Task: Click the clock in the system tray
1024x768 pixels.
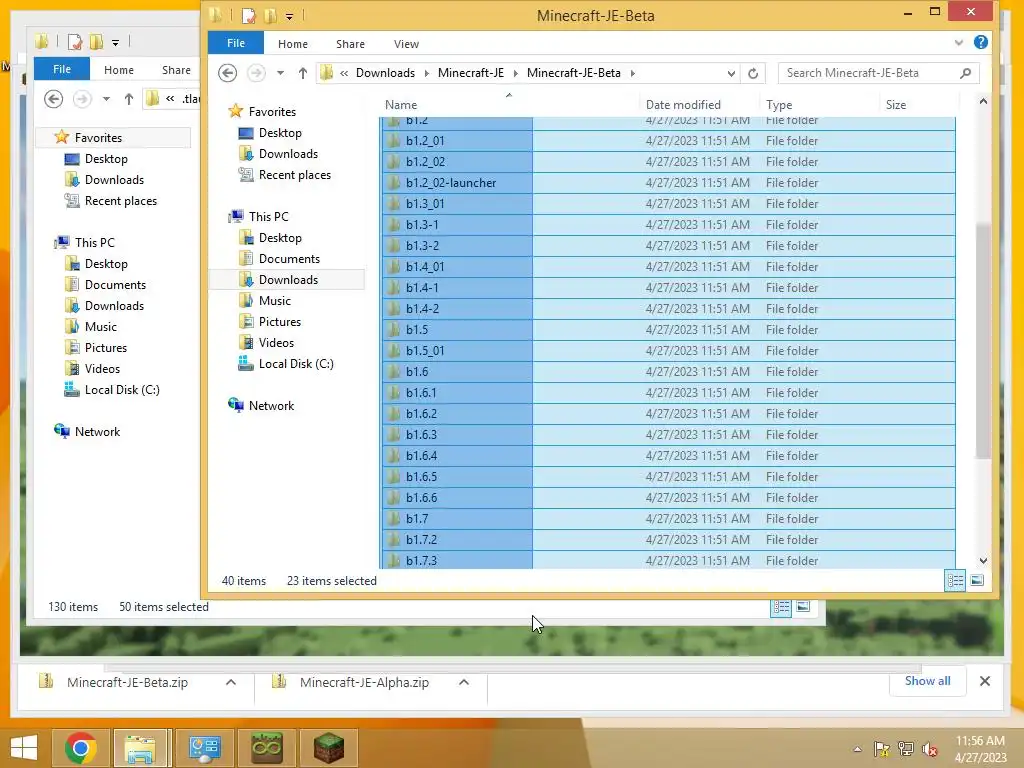Action: 980,749
